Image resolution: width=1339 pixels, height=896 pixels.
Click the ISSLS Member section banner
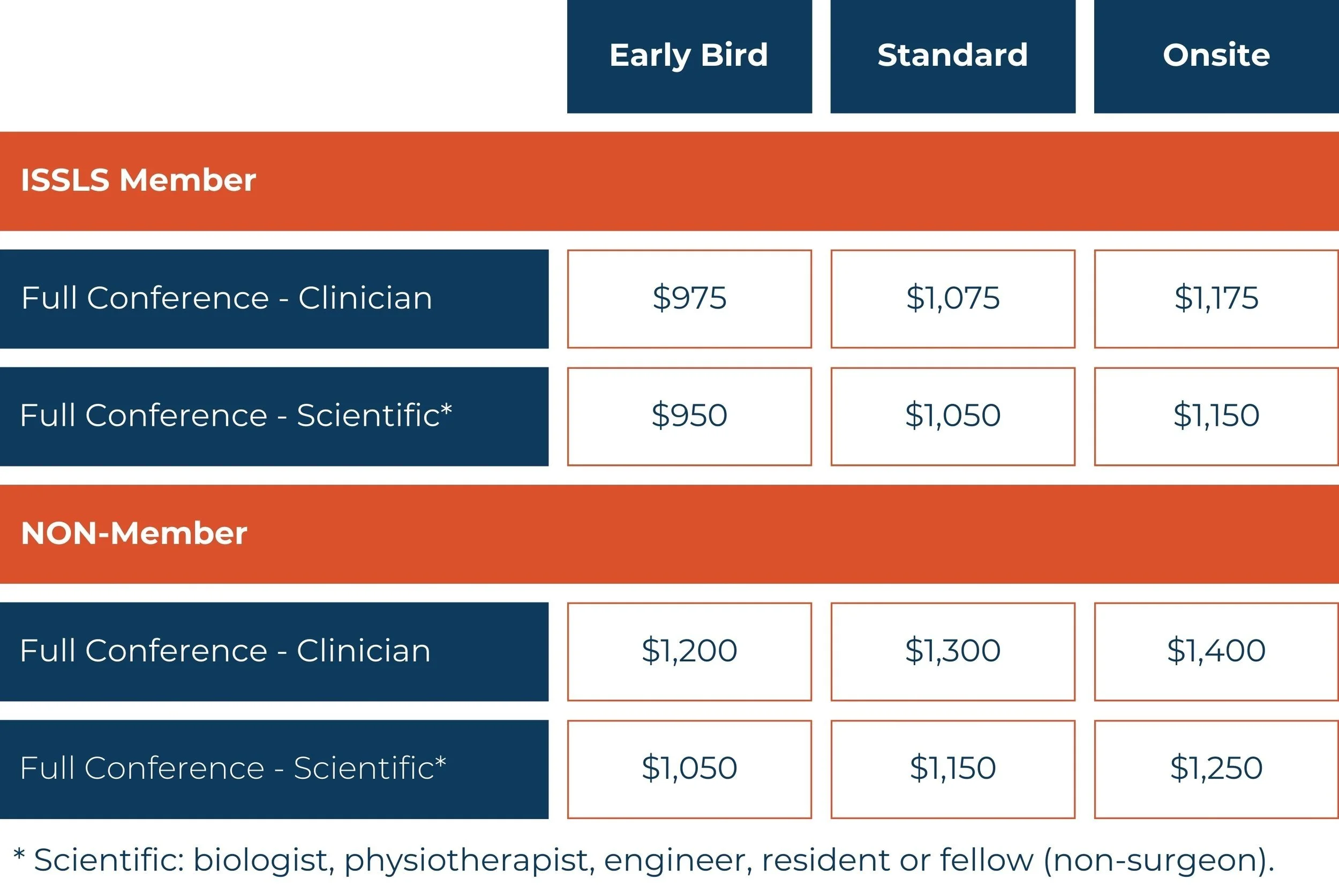click(668, 180)
